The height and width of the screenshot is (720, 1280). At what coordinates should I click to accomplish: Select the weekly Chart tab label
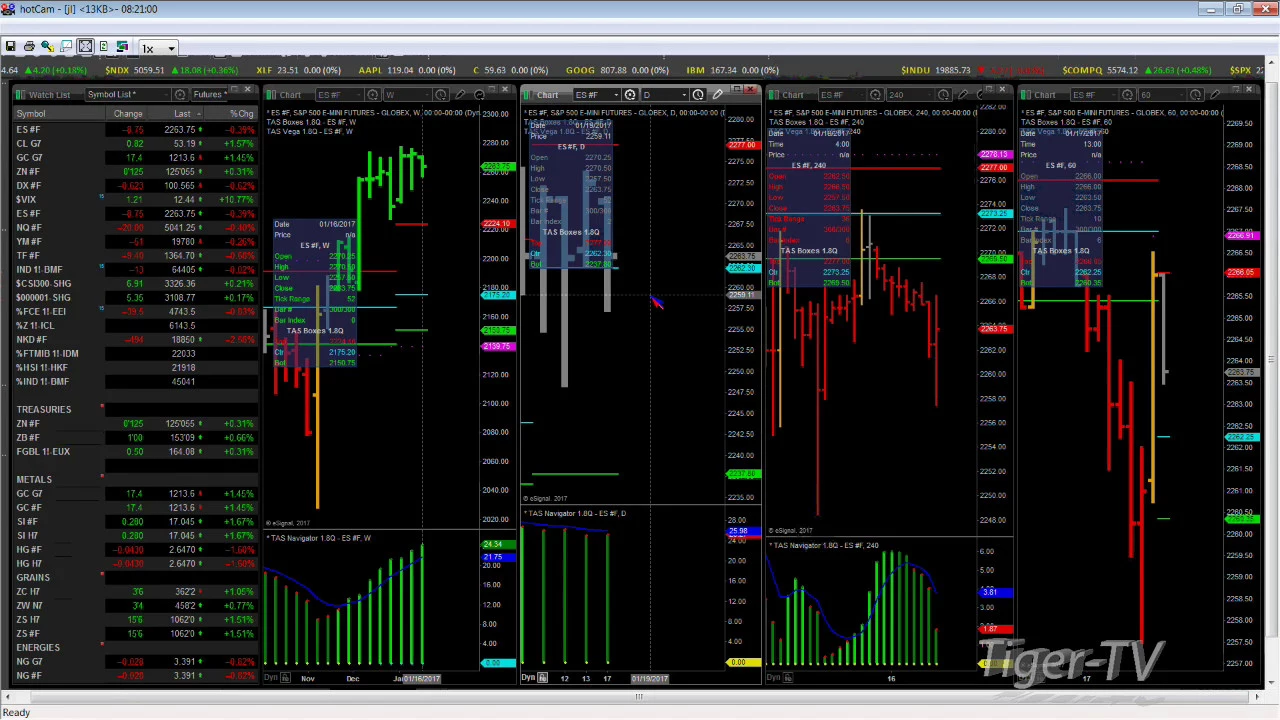[289, 95]
